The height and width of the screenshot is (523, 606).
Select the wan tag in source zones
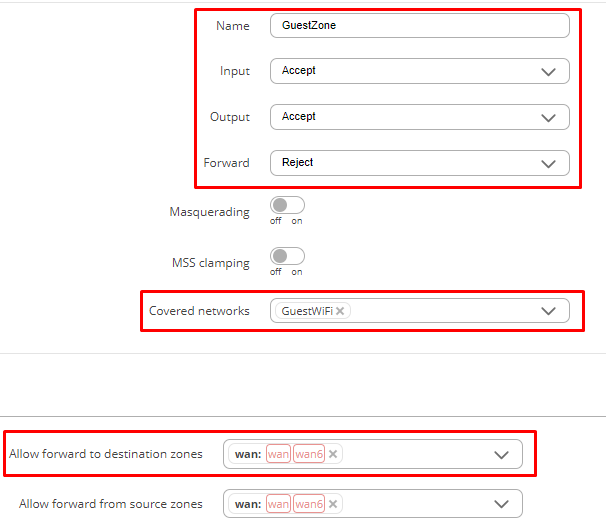278,504
